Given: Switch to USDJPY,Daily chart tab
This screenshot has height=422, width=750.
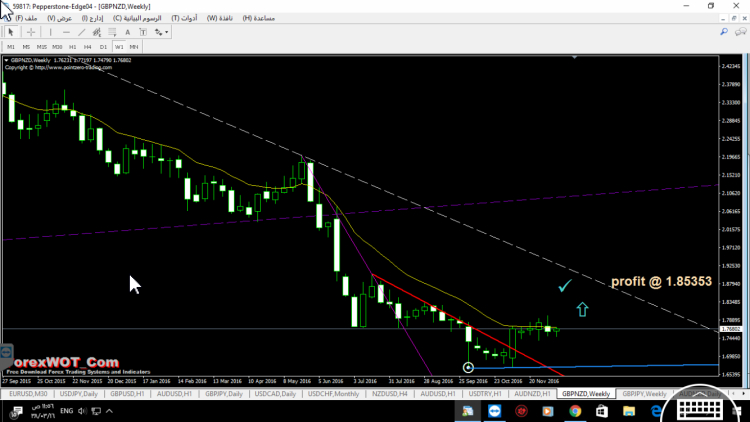Looking at the screenshot, I should pyautogui.click(x=78, y=394).
